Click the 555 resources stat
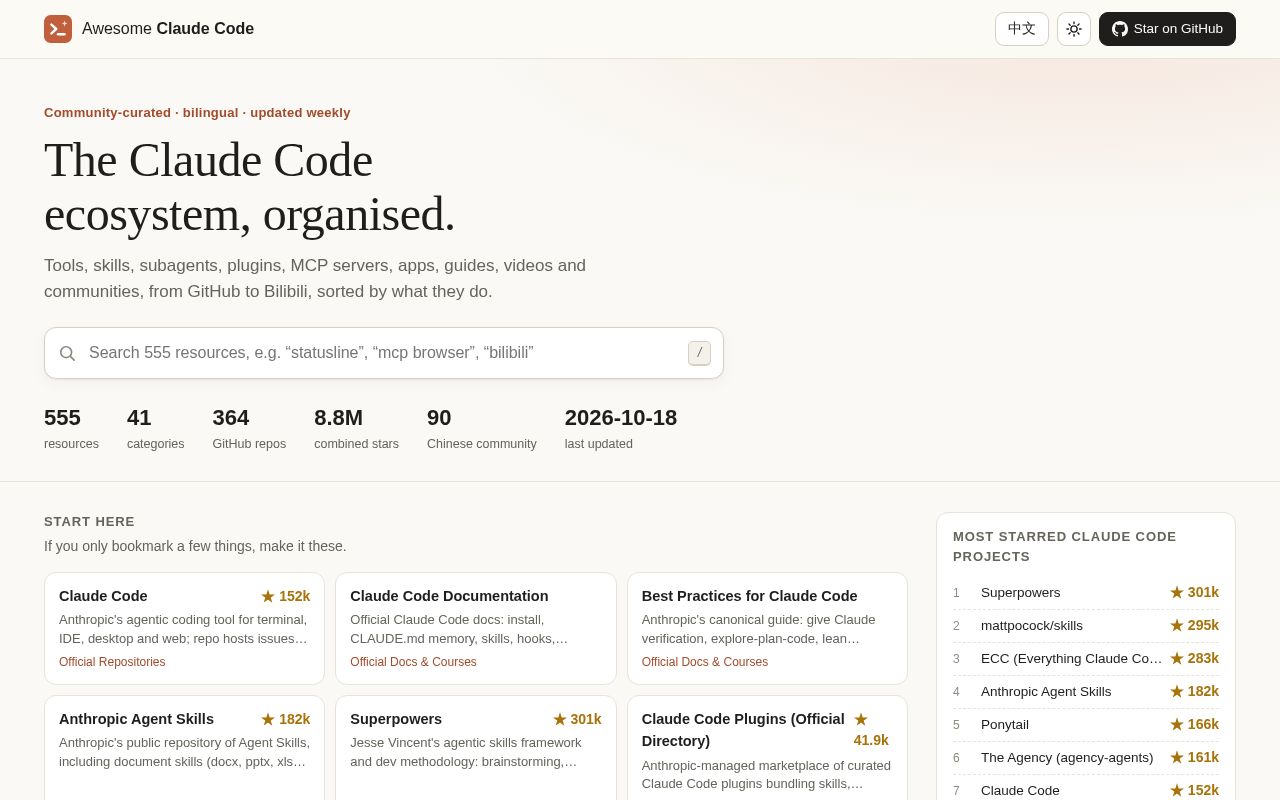The image size is (1280, 800). click(71, 428)
